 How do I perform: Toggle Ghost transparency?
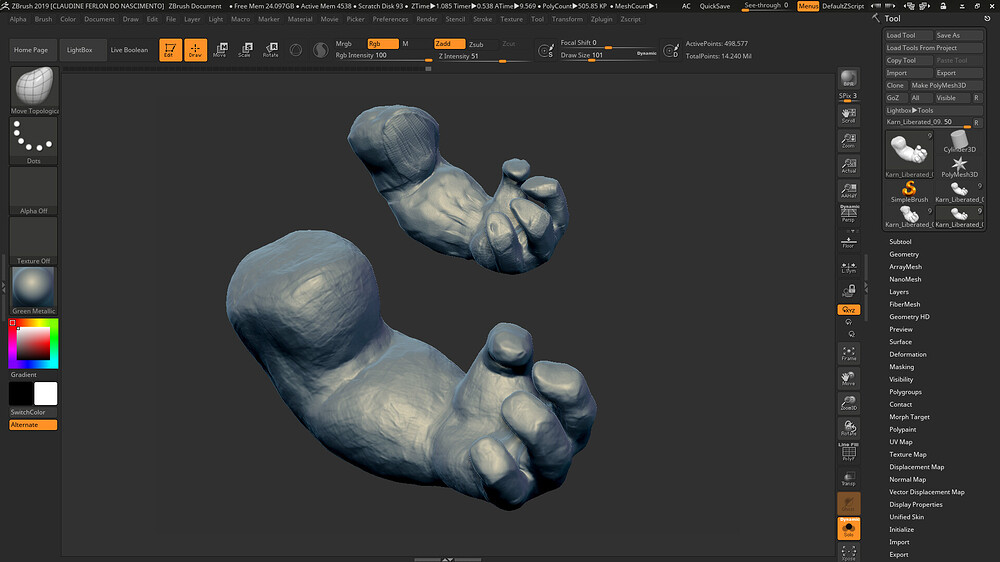point(848,503)
